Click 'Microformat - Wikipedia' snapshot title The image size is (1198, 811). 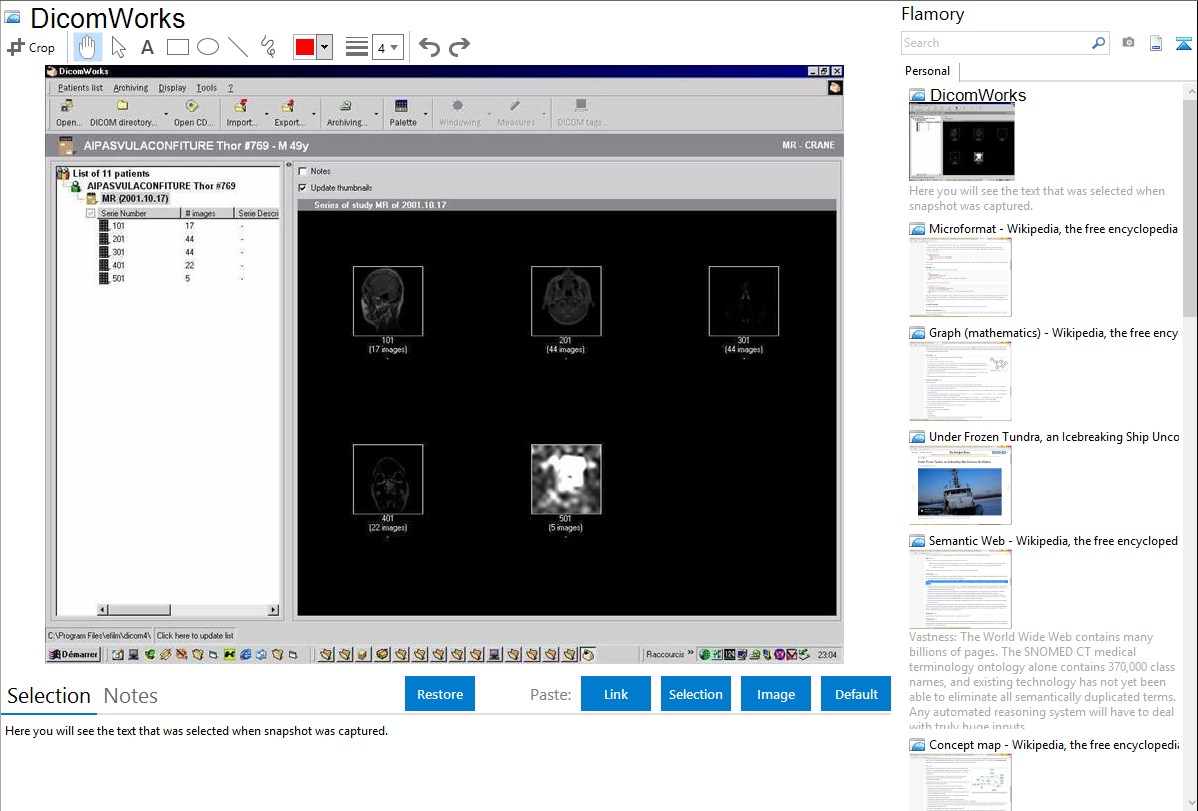click(x=1053, y=229)
